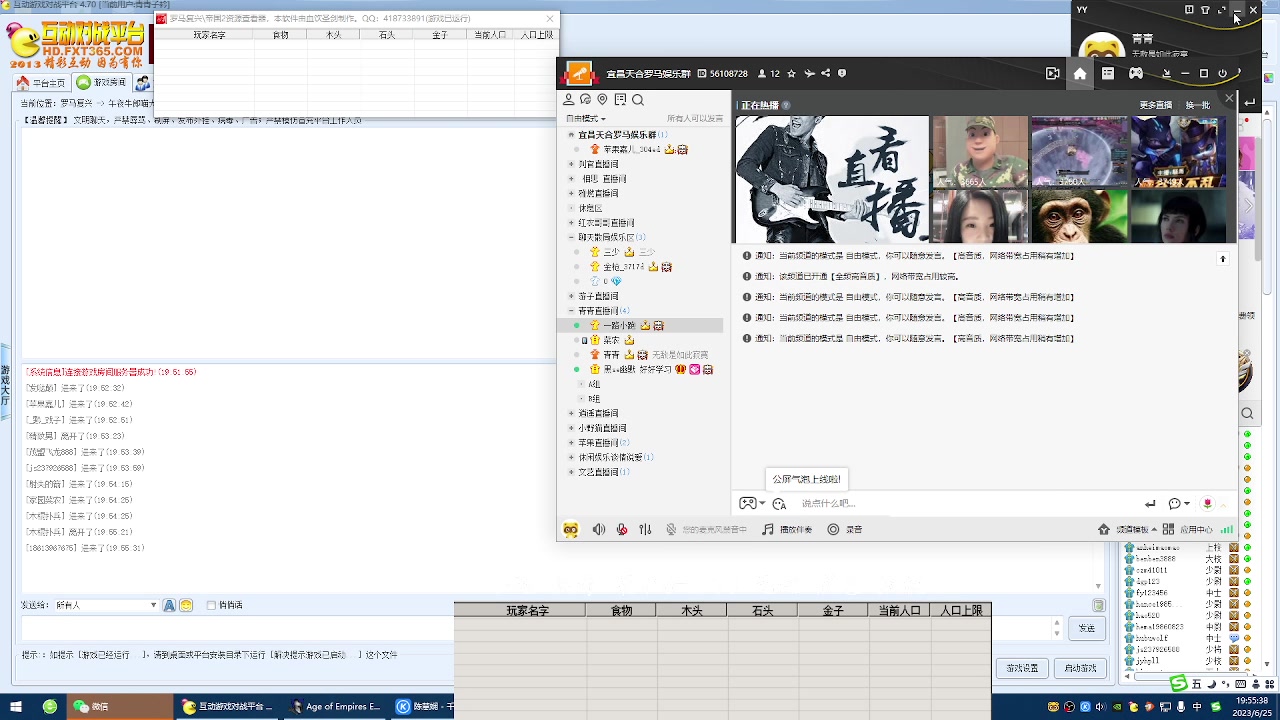
Task: Click the speech bubble icon above channel tree
Action: [x=586, y=100]
